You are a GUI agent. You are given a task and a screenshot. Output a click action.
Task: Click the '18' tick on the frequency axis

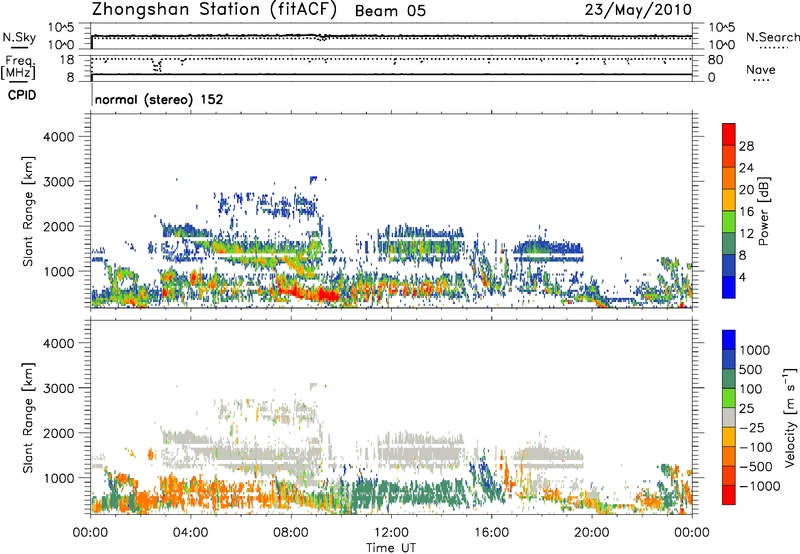[66, 60]
